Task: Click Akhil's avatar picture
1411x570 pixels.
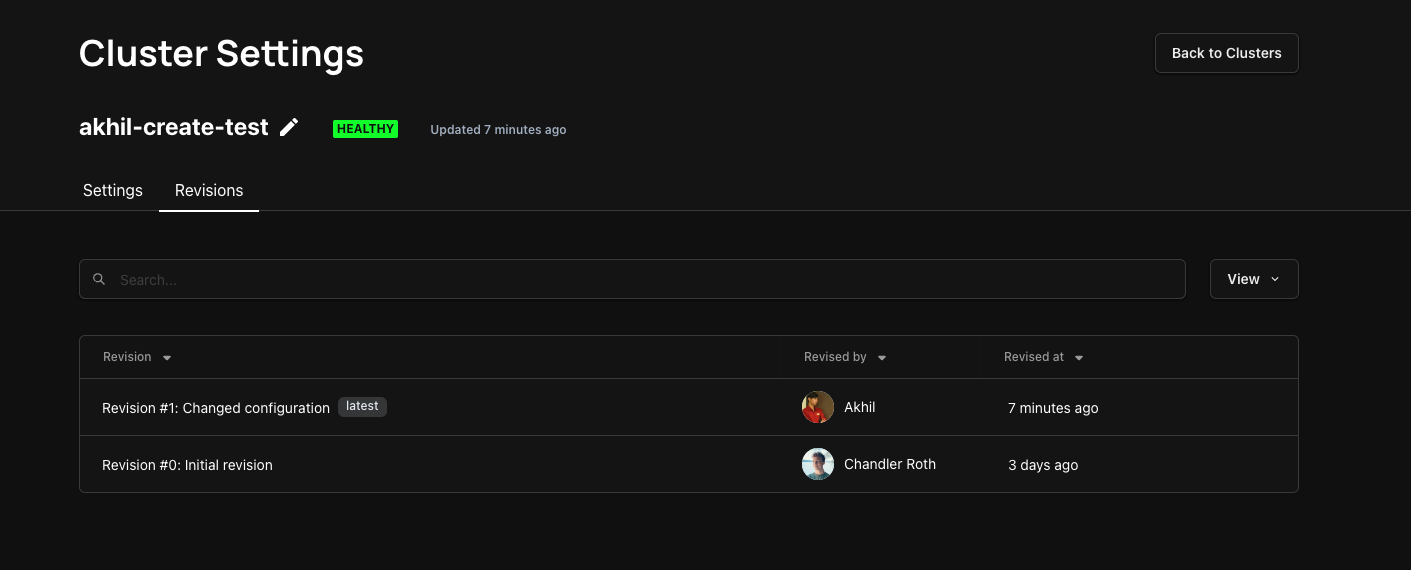Action: tap(818, 407)
